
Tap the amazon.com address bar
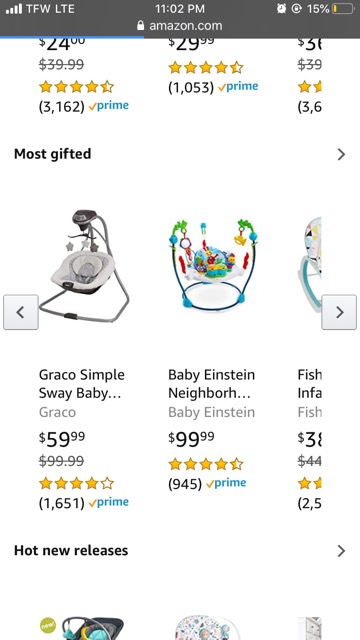tap(180, 26)
